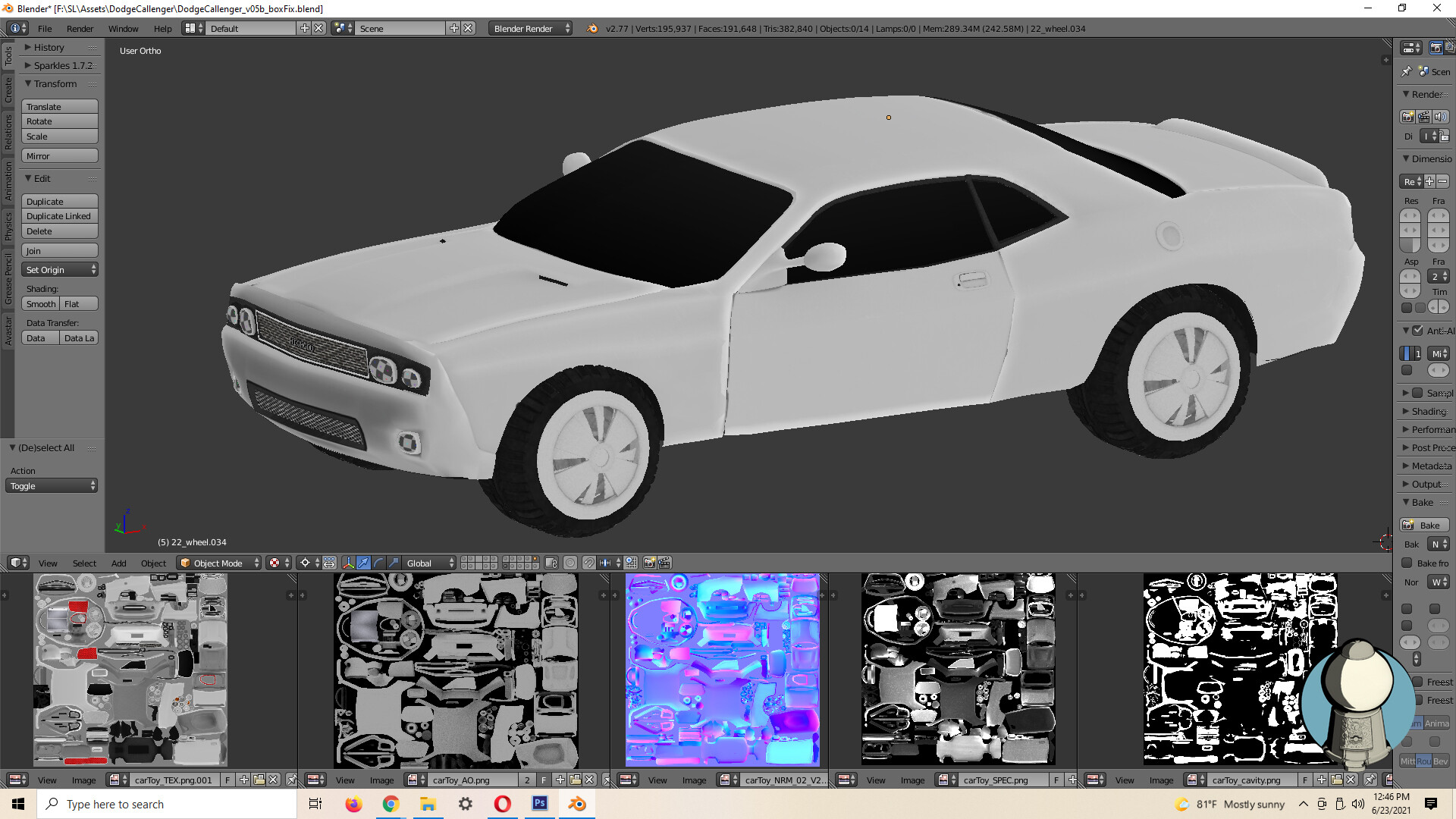
Task: Select the rotate manipulator arc icon
Action: tap(378, 563)
